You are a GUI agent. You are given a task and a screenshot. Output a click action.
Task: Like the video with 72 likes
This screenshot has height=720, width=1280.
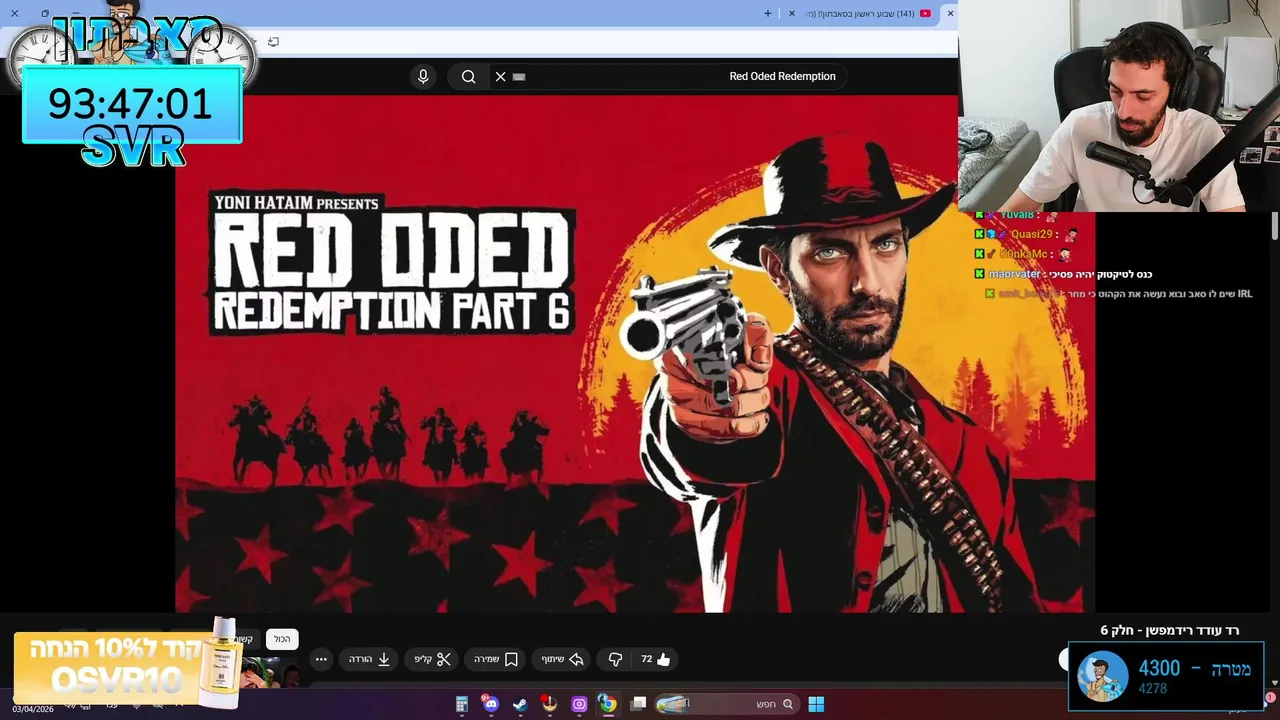coord(656,659)
